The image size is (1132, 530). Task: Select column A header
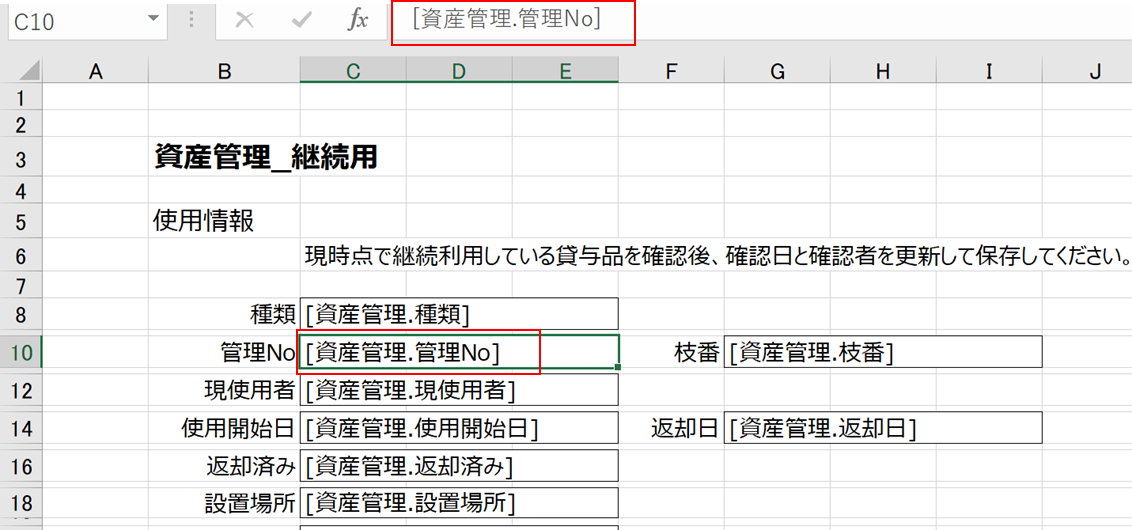tap(95, 71)
